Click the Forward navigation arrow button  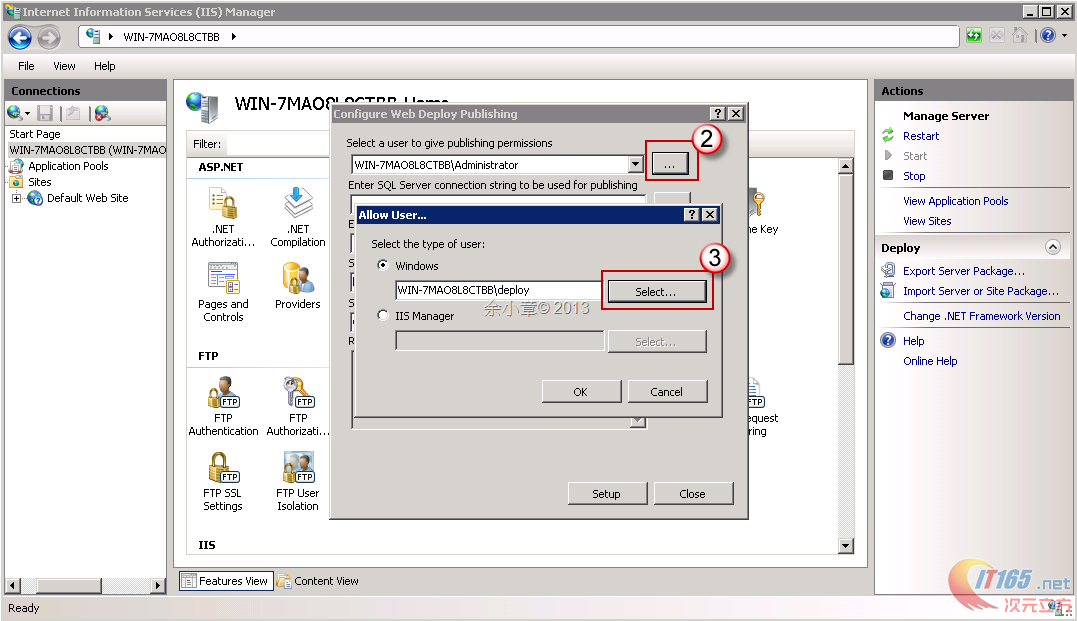point(49,37)
